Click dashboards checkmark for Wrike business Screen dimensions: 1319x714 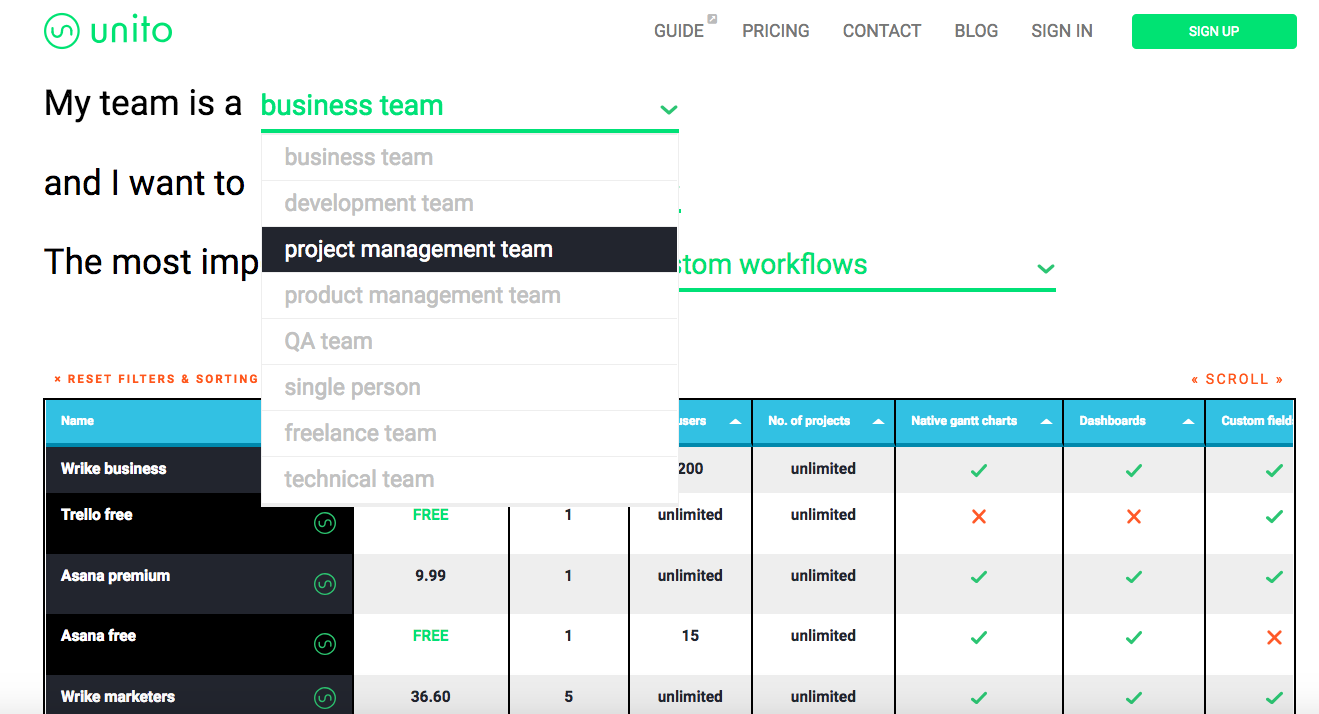click(1134, 470)
